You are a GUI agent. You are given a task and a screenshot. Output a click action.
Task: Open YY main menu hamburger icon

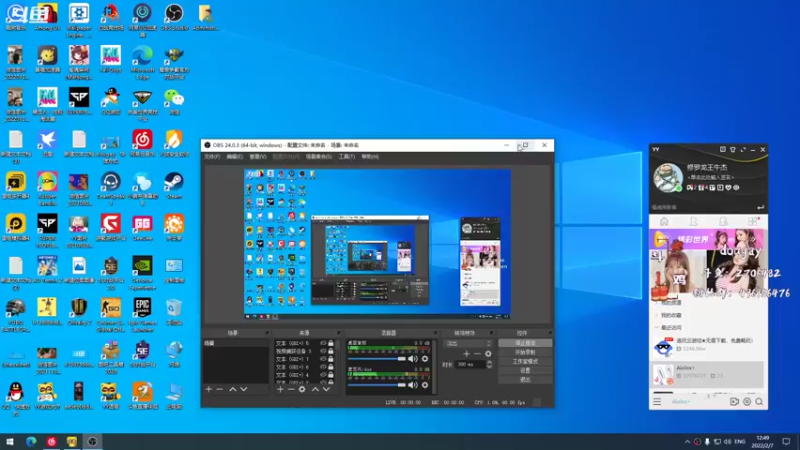pos(657,402)
